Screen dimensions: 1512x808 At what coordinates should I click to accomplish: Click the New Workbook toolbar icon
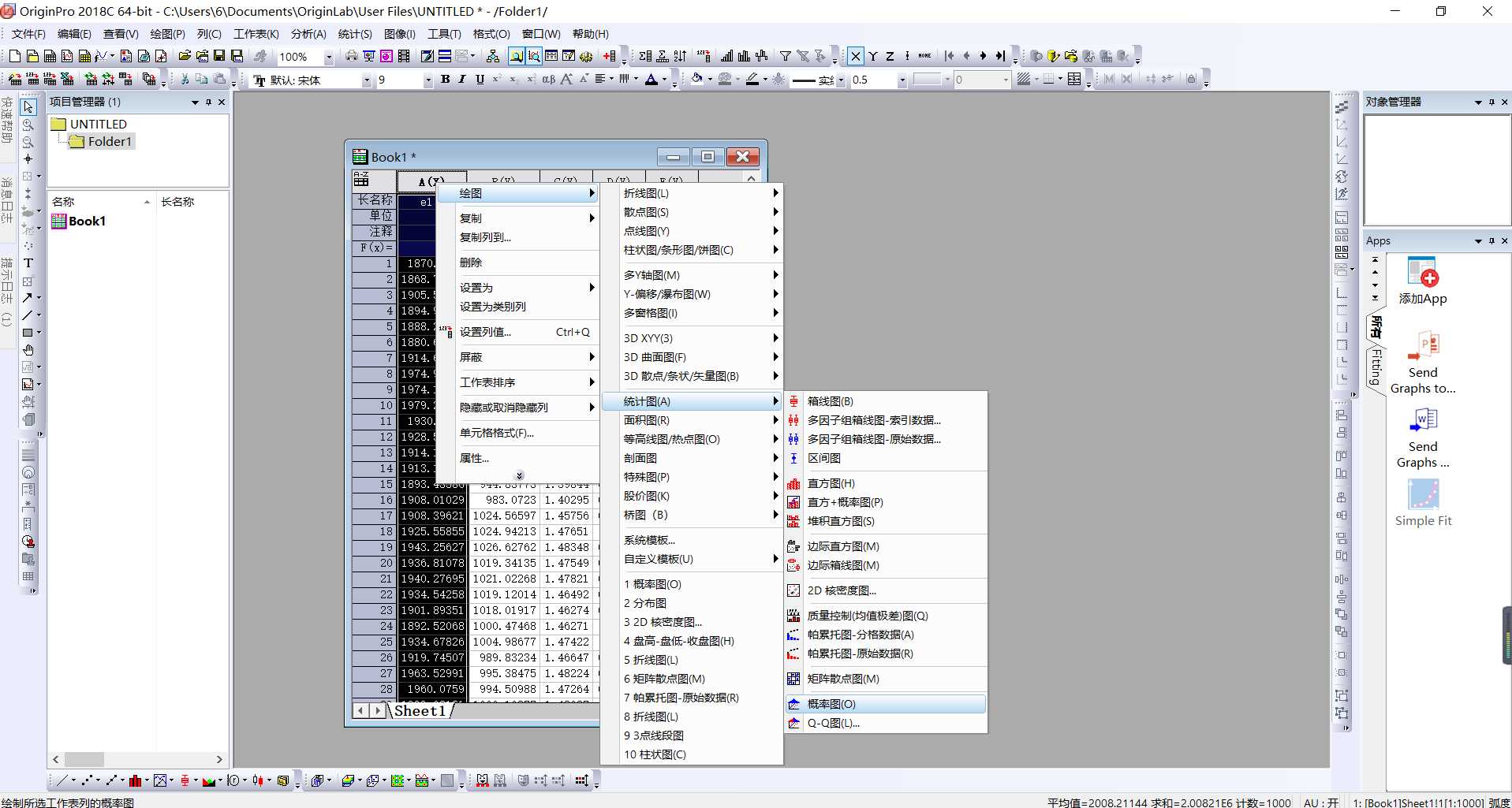[x=50, y=56]
